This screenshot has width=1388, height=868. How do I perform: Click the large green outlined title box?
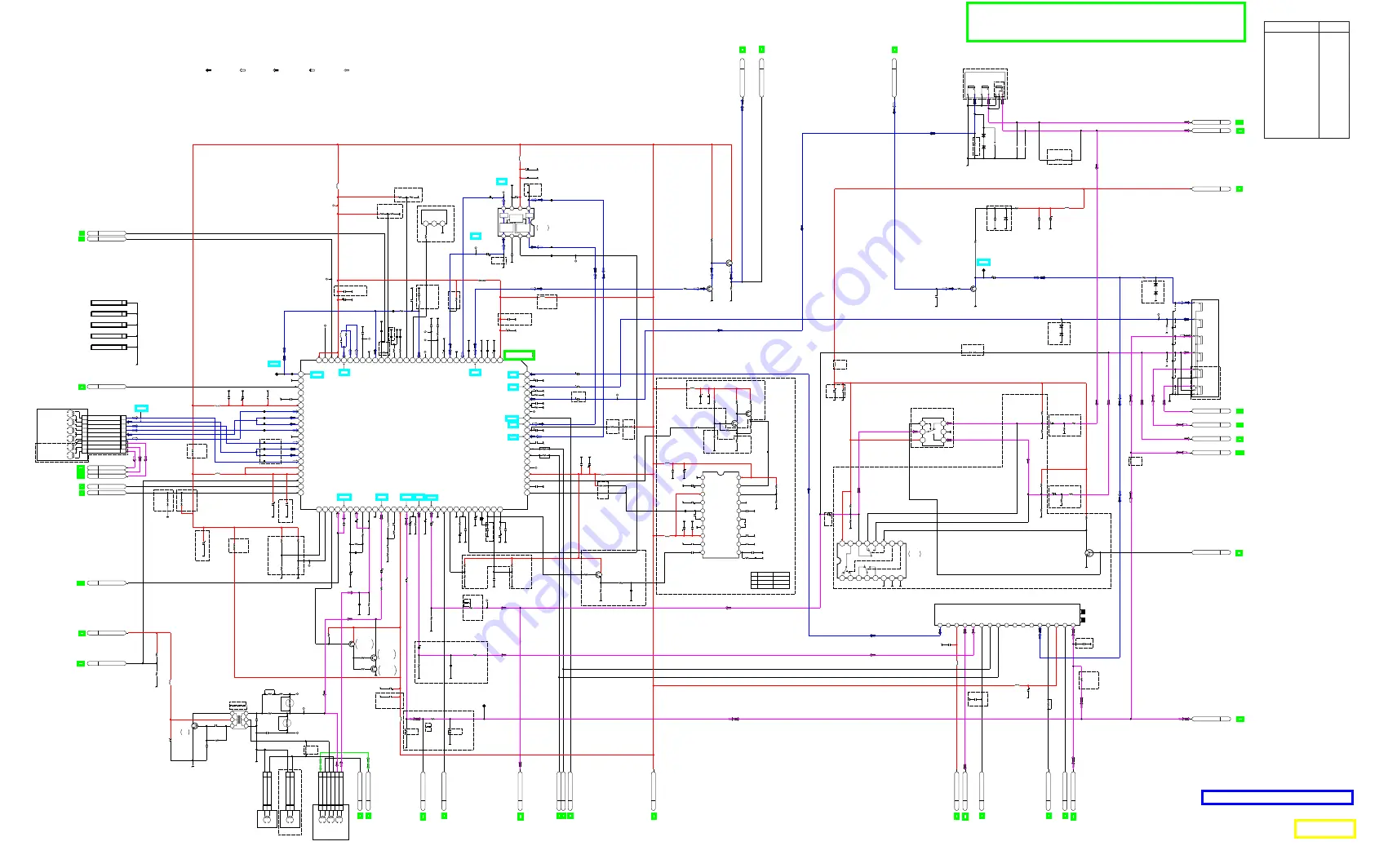(x=1106, y=22)
